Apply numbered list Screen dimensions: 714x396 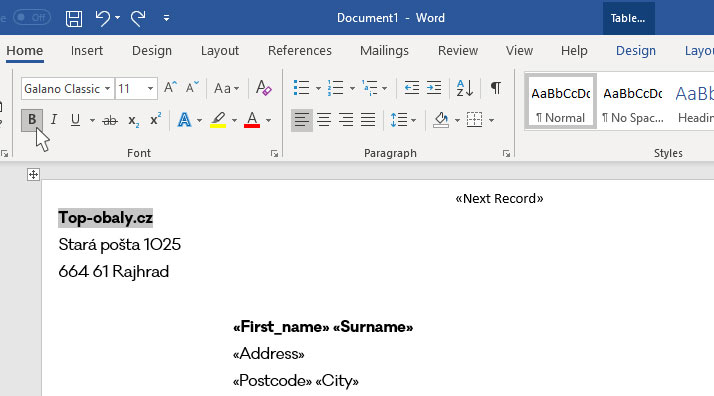336,87
